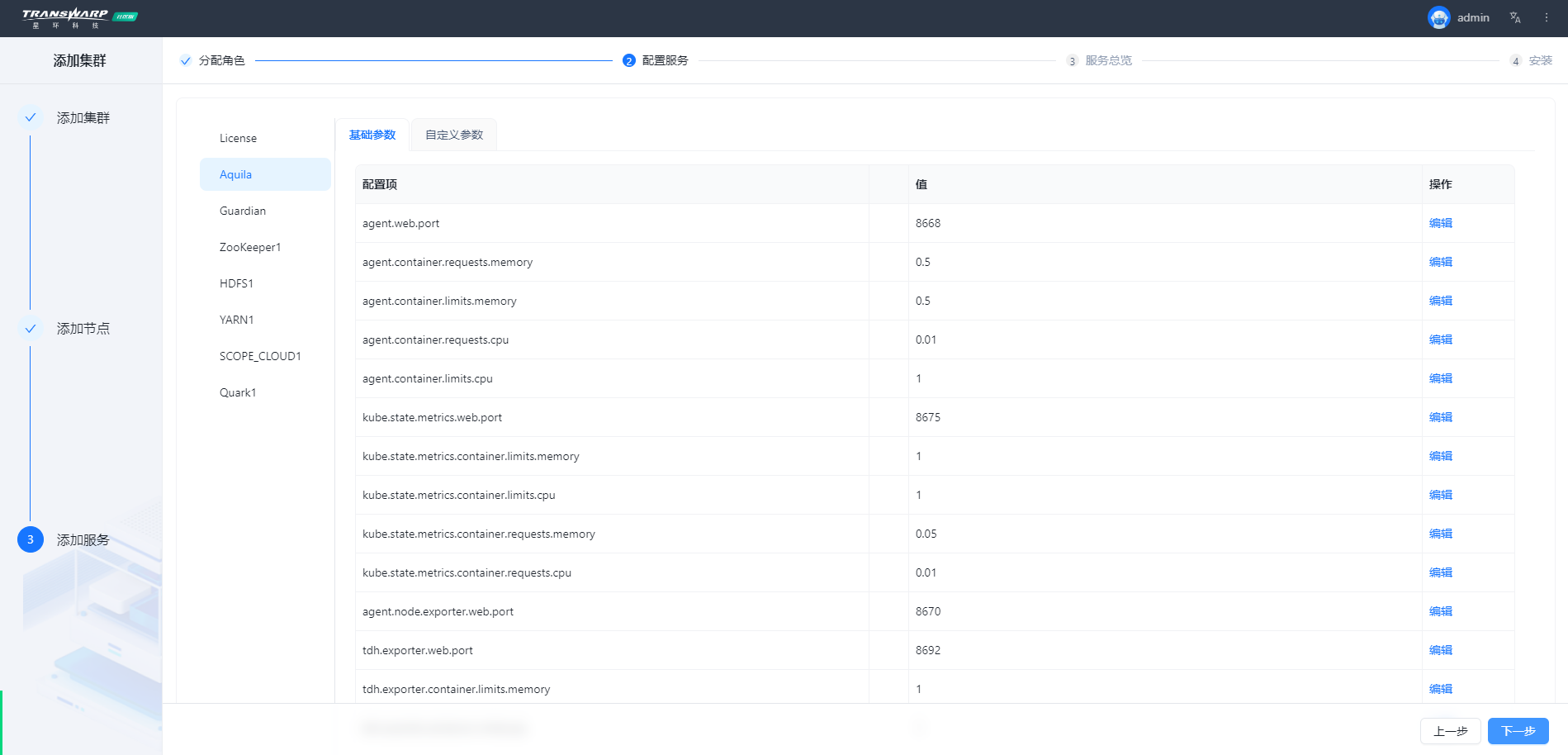Select Aquila in the service list
The width and height of the screenshot is (1568, 755).
point(265,174)
